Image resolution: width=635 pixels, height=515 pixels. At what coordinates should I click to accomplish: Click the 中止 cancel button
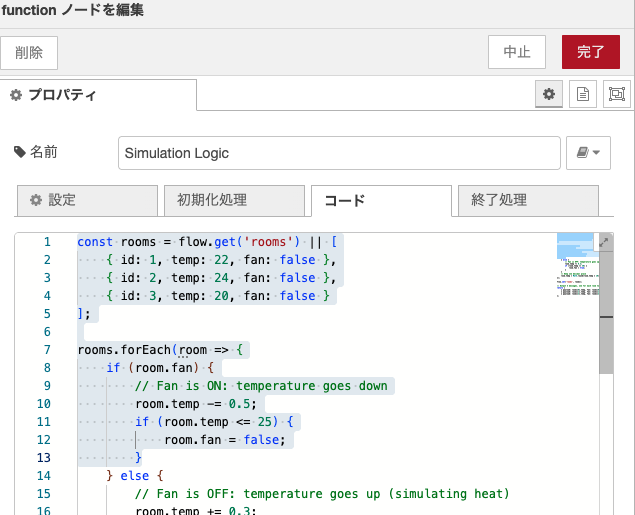tap(516, 52)
